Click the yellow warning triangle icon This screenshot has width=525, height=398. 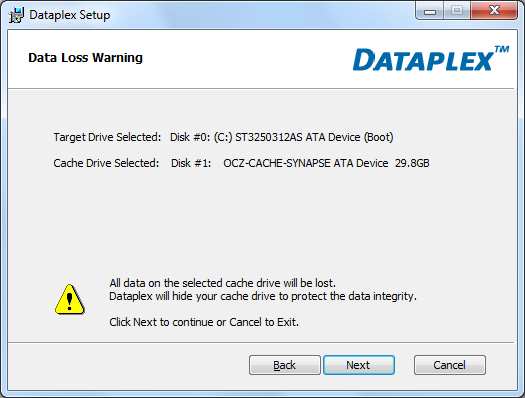pos(70,300)
